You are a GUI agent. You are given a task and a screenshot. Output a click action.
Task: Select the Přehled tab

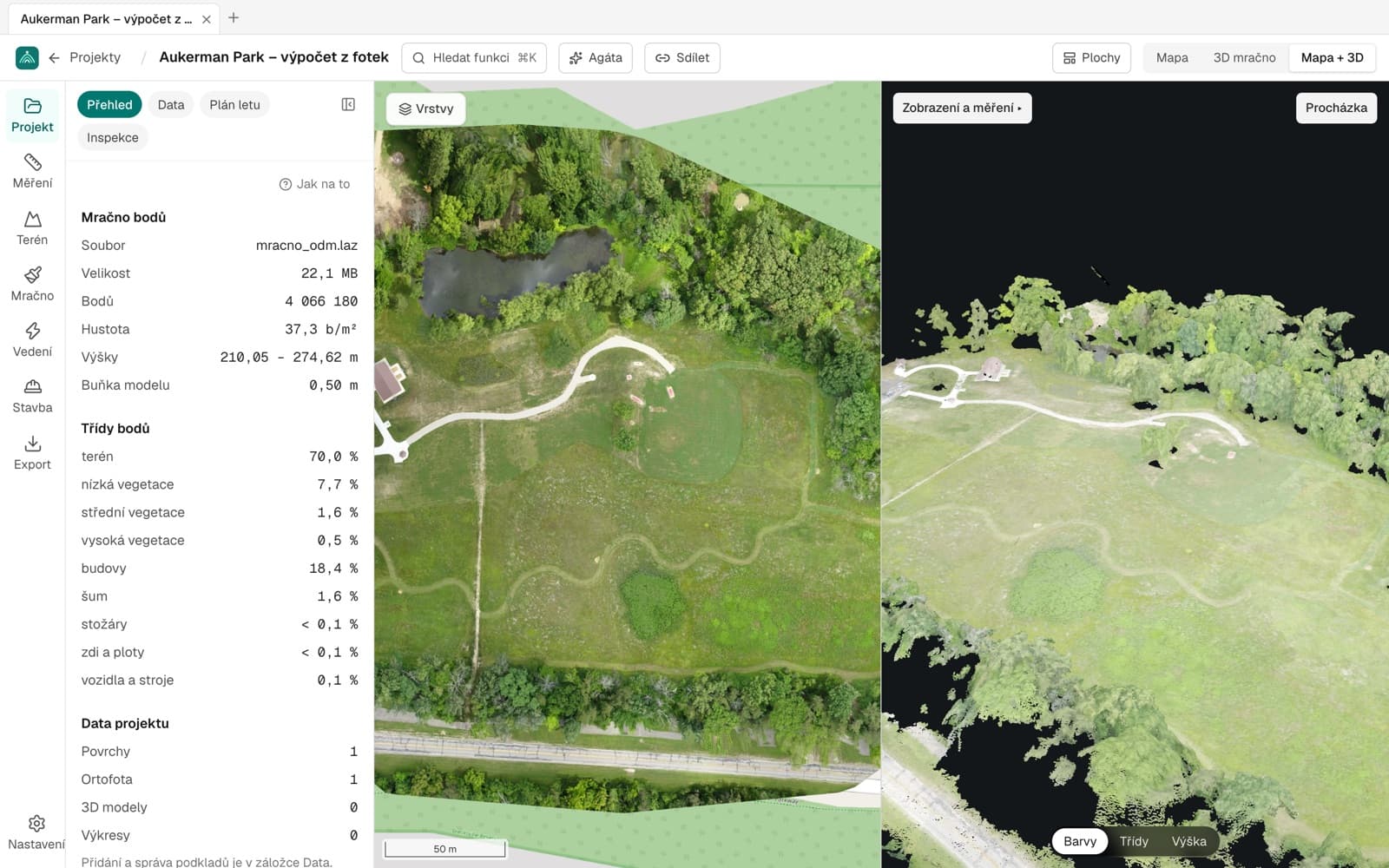[x=109, y=104]
